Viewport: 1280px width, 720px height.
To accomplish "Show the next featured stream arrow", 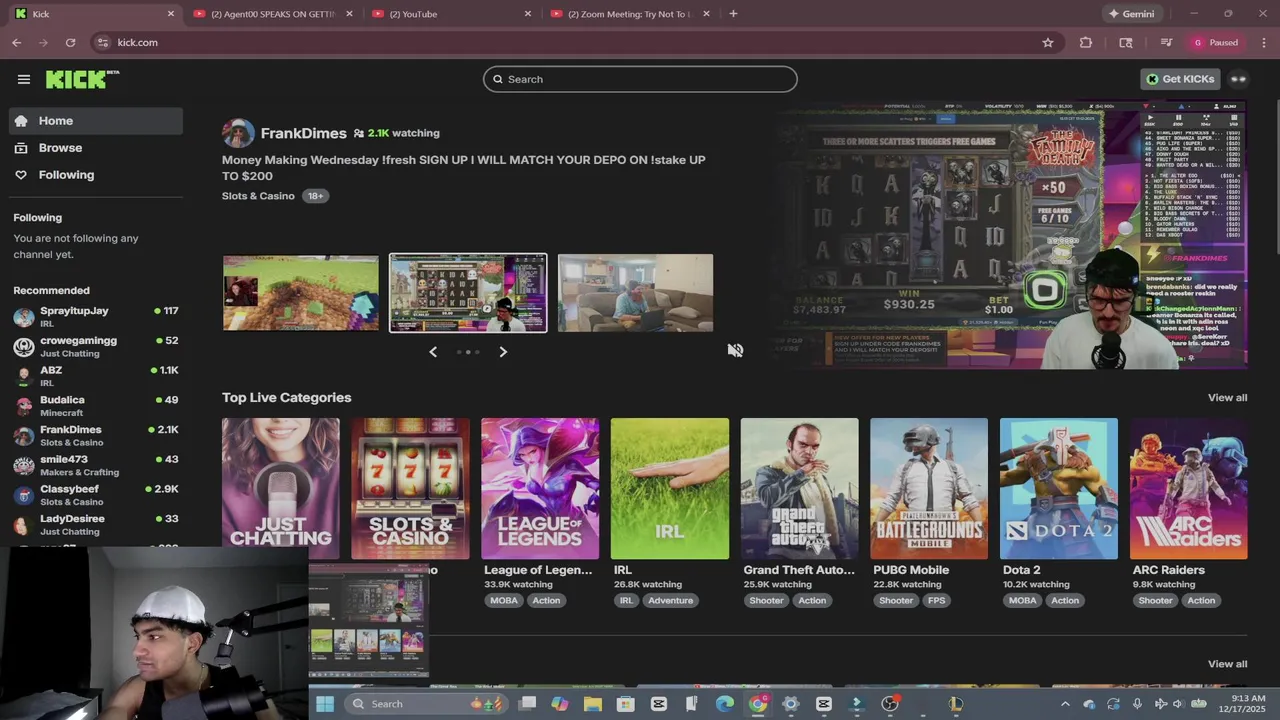I will [503, 352].
